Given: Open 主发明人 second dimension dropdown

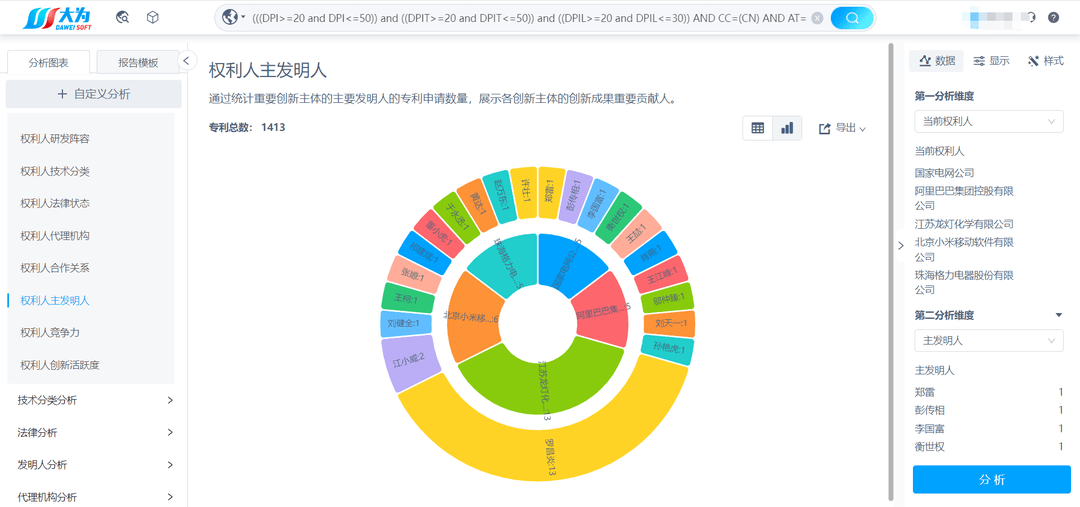Looking at the screenshot, I should click(x=988, y=340).
